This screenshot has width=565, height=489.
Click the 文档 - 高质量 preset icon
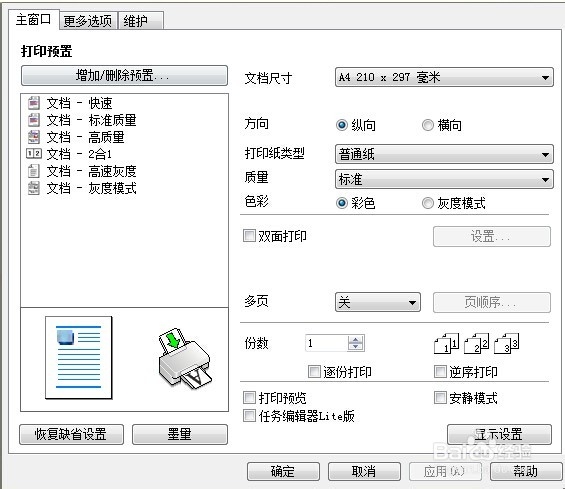(34, 137)
